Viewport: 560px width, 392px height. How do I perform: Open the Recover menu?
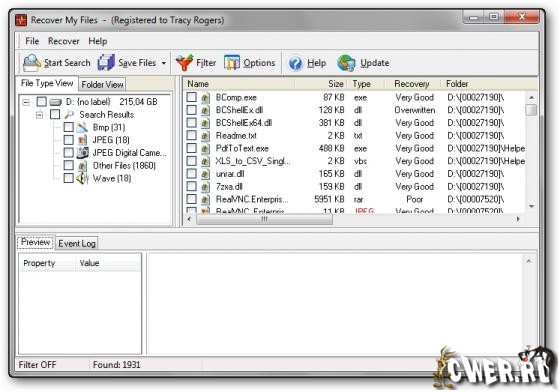point(64,41)
